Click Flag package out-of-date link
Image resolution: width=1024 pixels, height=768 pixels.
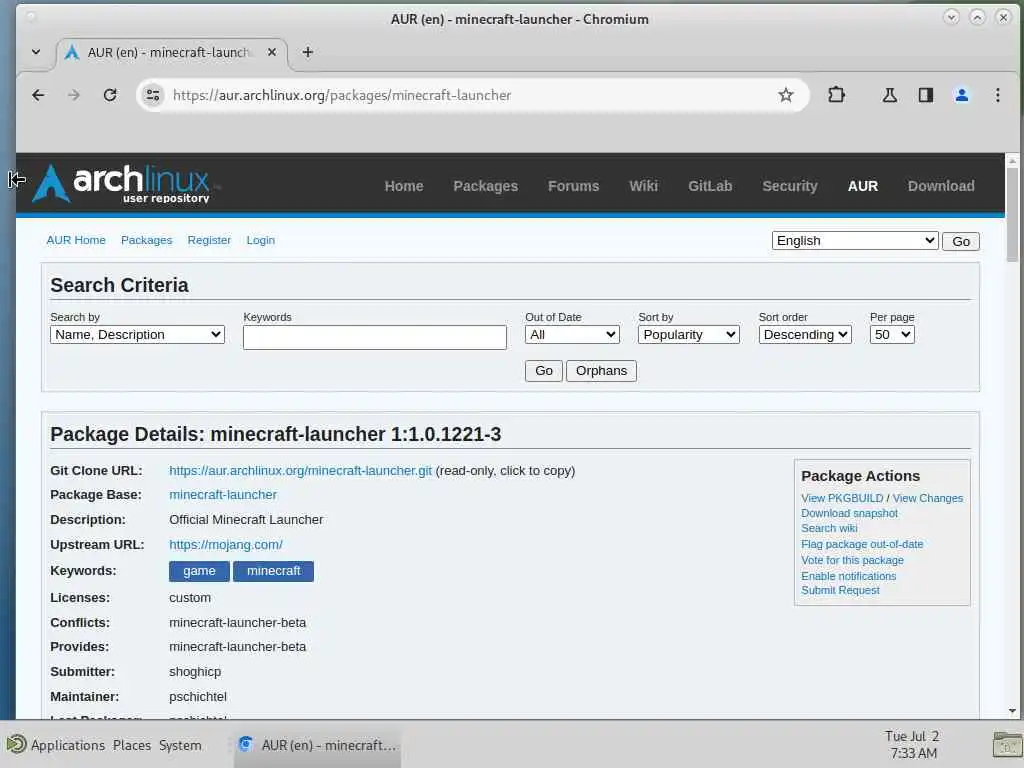pyautogui.click(x=862, y=544)
